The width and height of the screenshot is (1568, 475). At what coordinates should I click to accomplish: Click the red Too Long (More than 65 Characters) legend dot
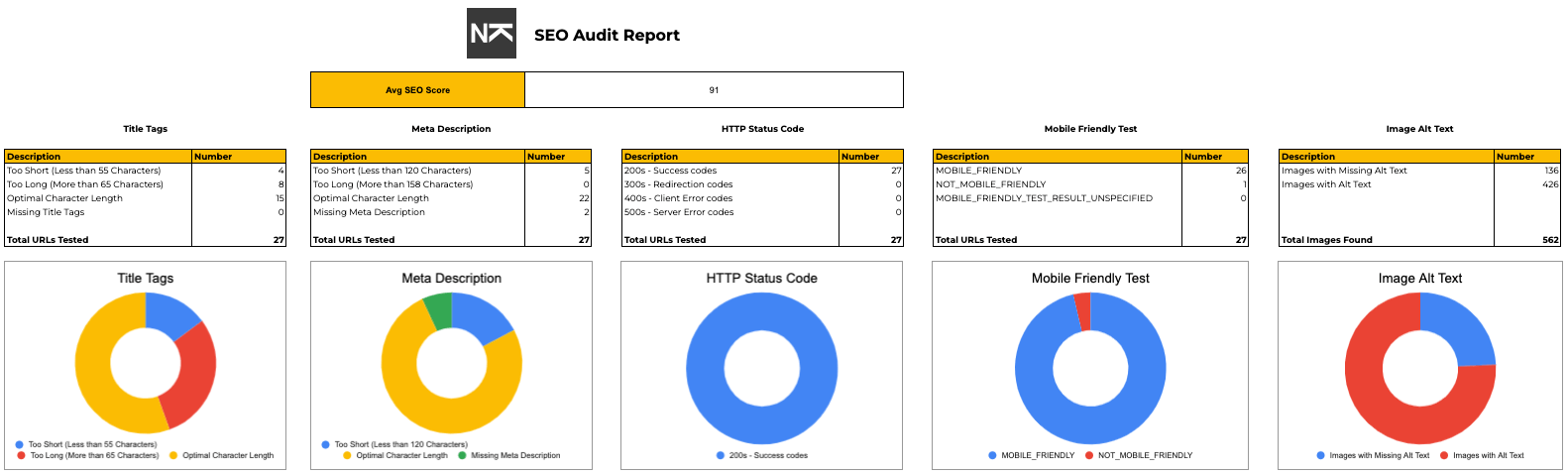21,455
